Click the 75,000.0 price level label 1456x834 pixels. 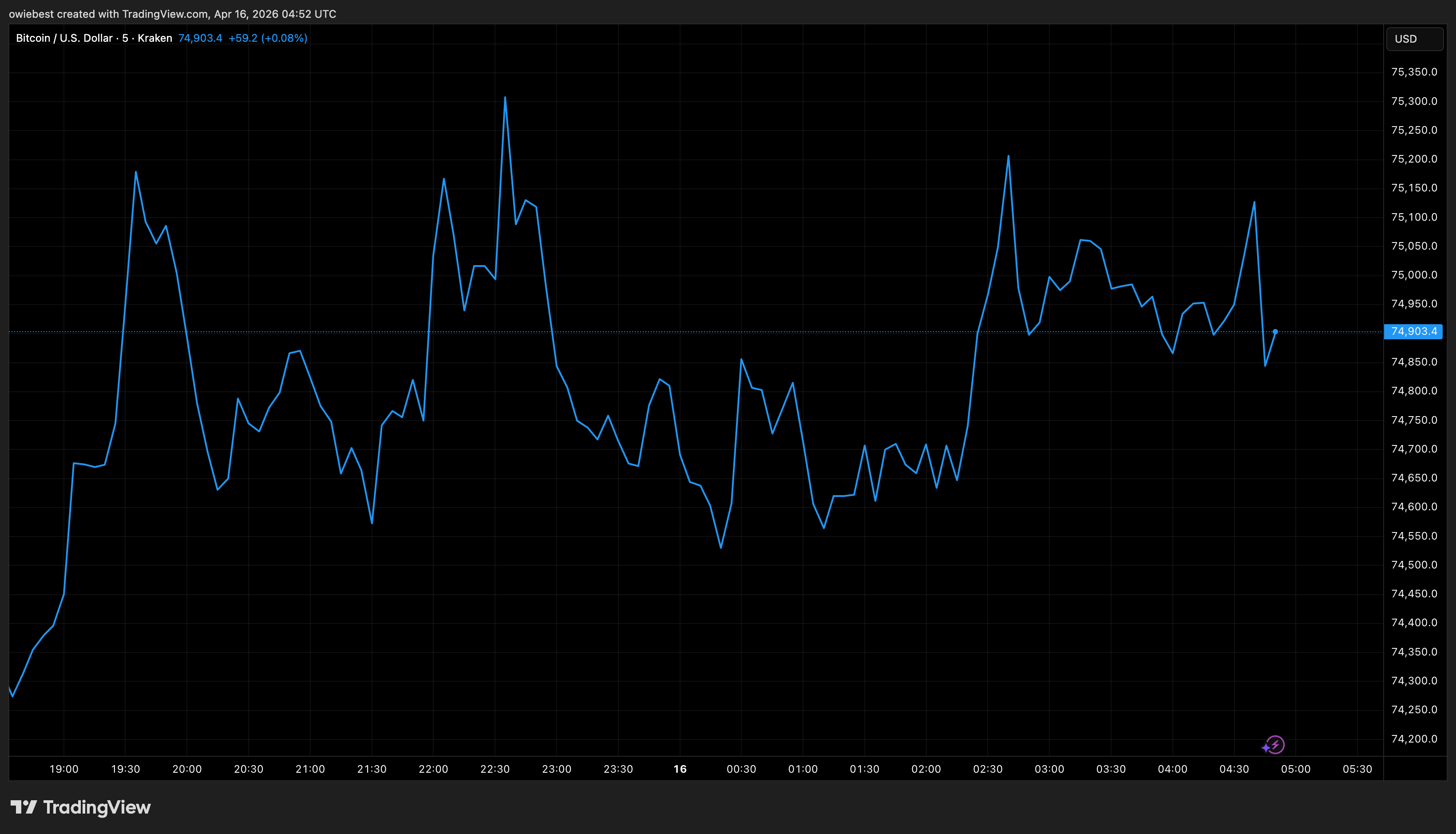pyautogui.click(x=1415, y=275)
